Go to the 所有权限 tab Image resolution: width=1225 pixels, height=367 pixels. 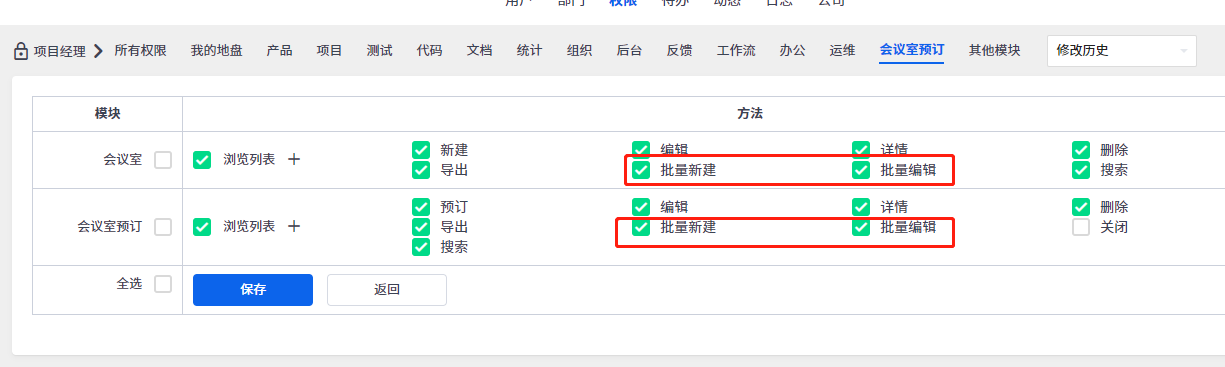tap(140, 50)
